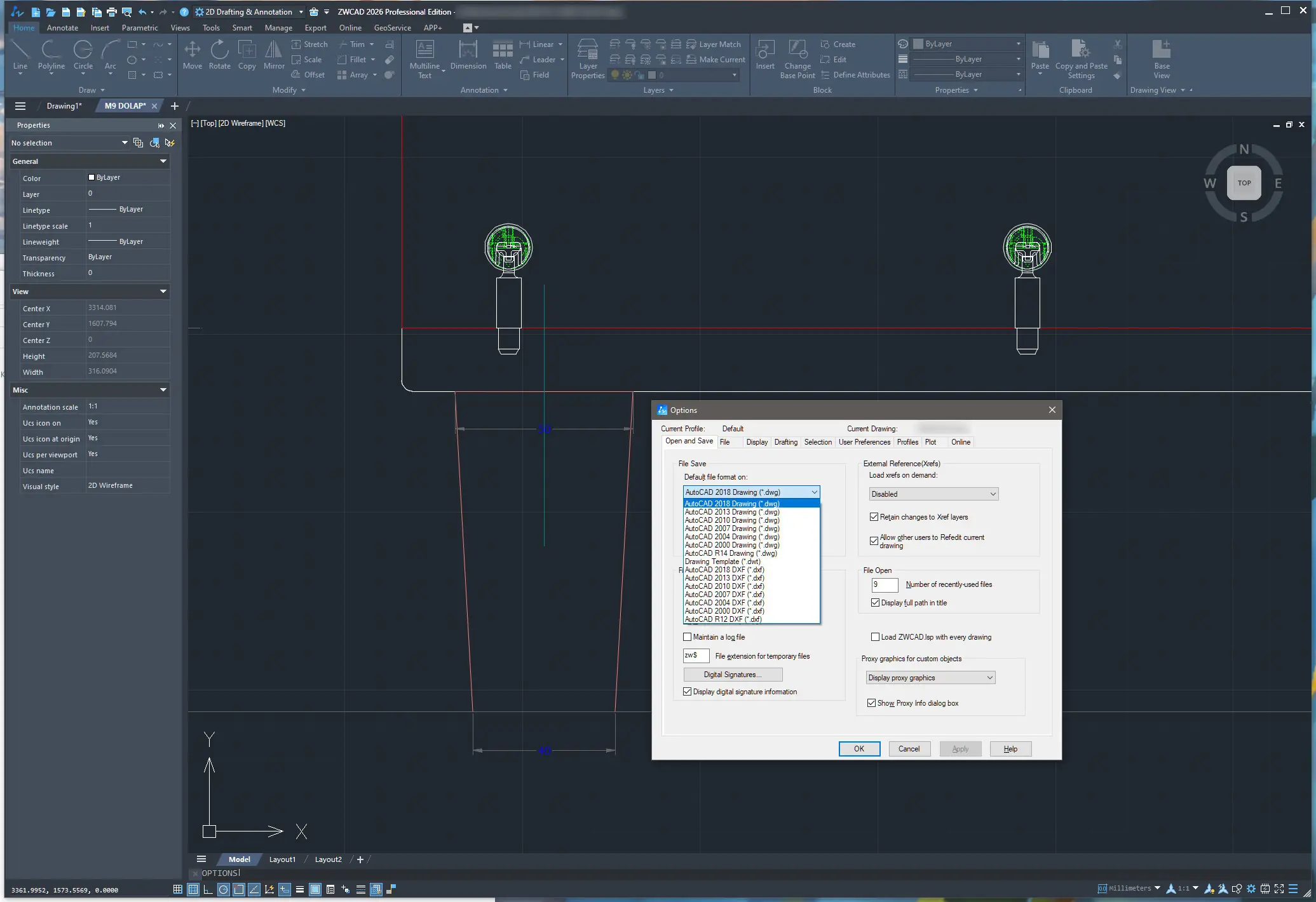Screen dimensions: 1316x902
Task: Expand Display proxy graphics dropdown
Action: pos(930,678)
